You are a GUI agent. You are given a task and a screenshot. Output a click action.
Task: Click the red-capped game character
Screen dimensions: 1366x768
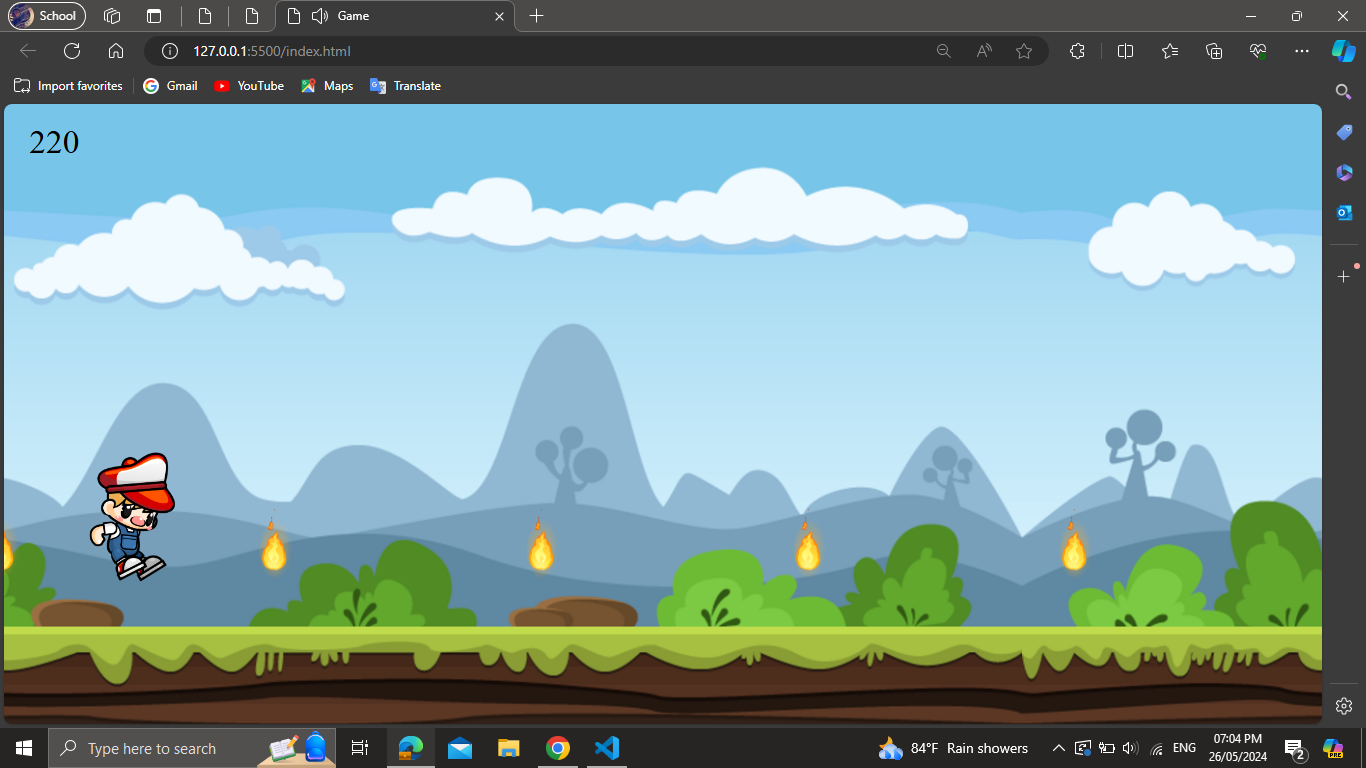pos(135,515)
